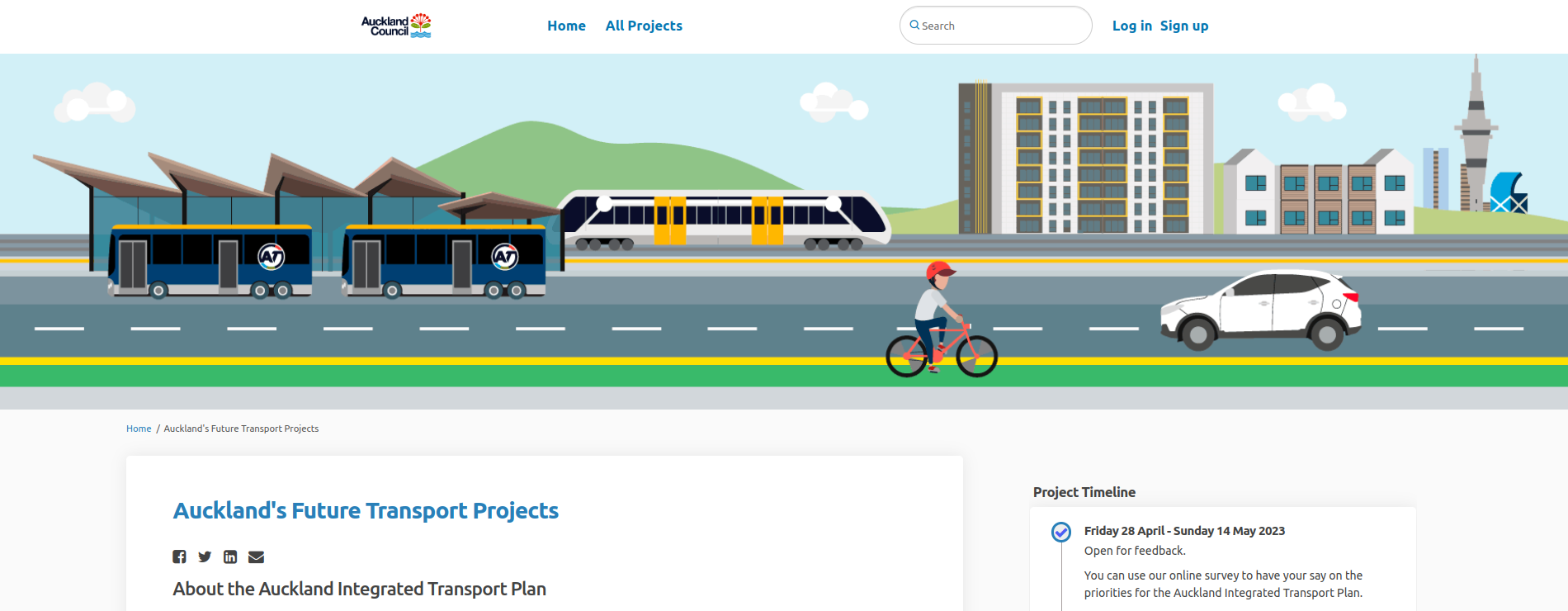Click the blue checkmark timeline marker
The image size is (1568, 611).
point(1061,532)
